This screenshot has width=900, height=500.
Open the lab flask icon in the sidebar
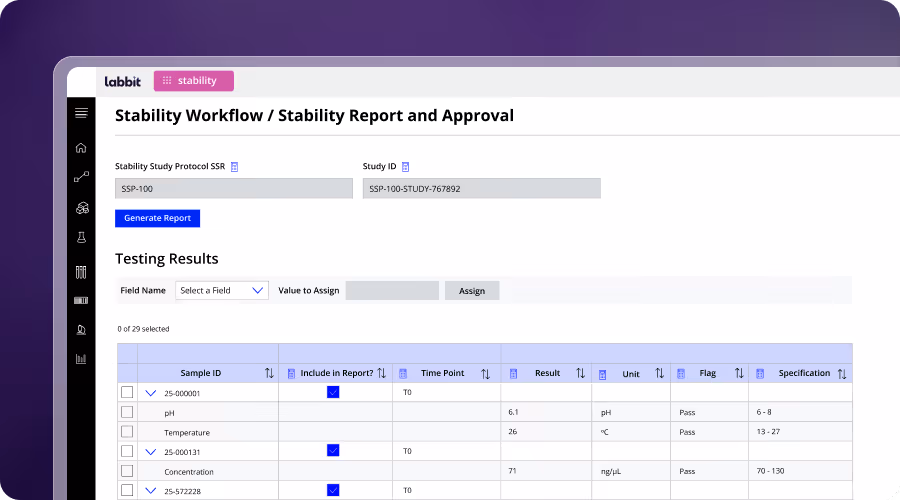tap(82, 237)
